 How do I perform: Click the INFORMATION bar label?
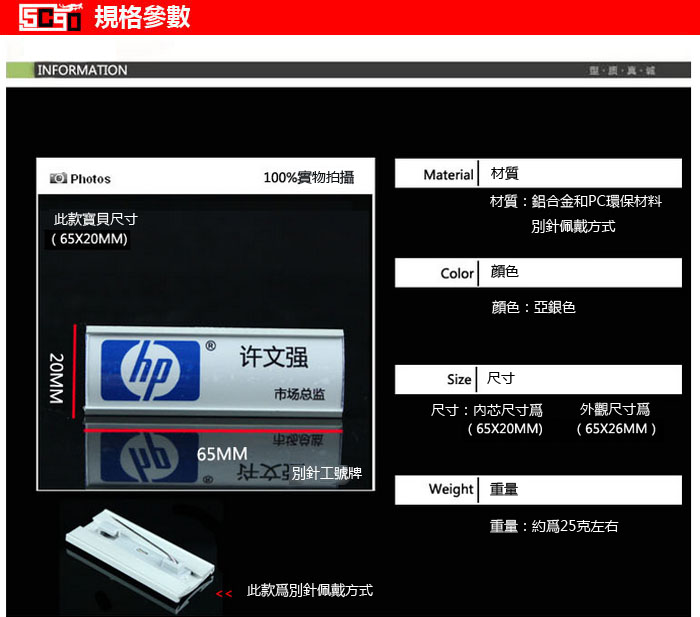tap(82, 70)
